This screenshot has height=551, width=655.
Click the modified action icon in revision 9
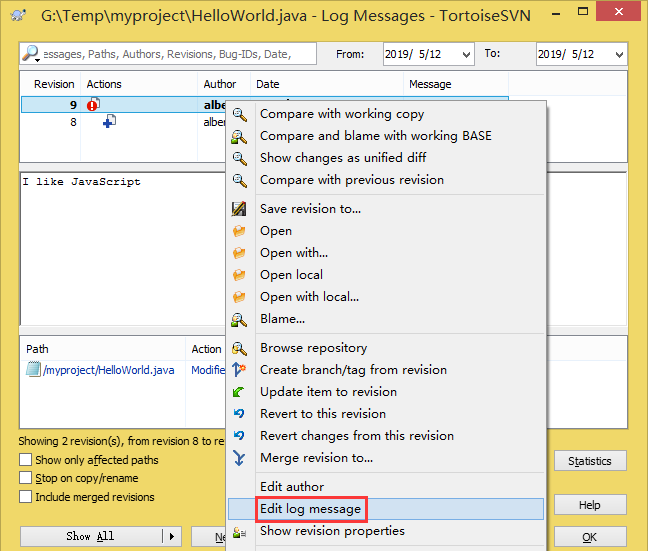coord(93,104)
